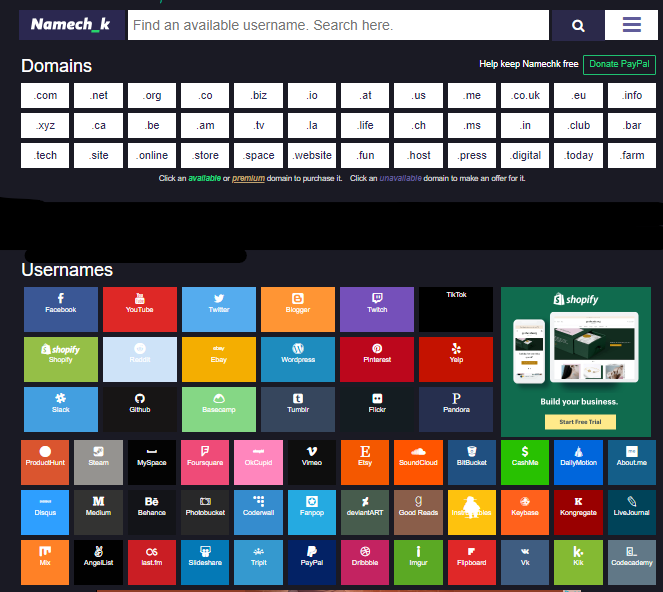
Task: Select the ProductHunt tile
Action: pos(45,463)
